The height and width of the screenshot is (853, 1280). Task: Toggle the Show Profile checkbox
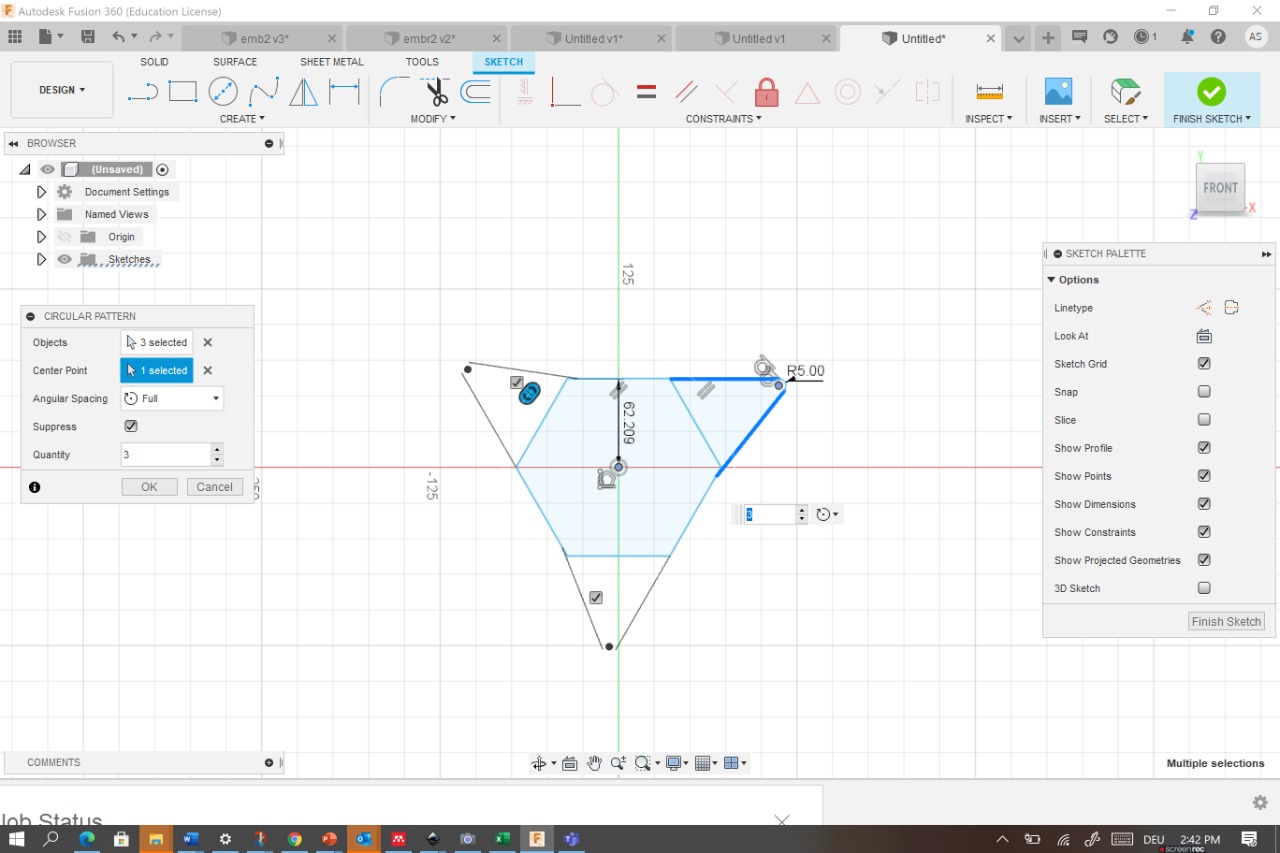tap(1204, 448)
